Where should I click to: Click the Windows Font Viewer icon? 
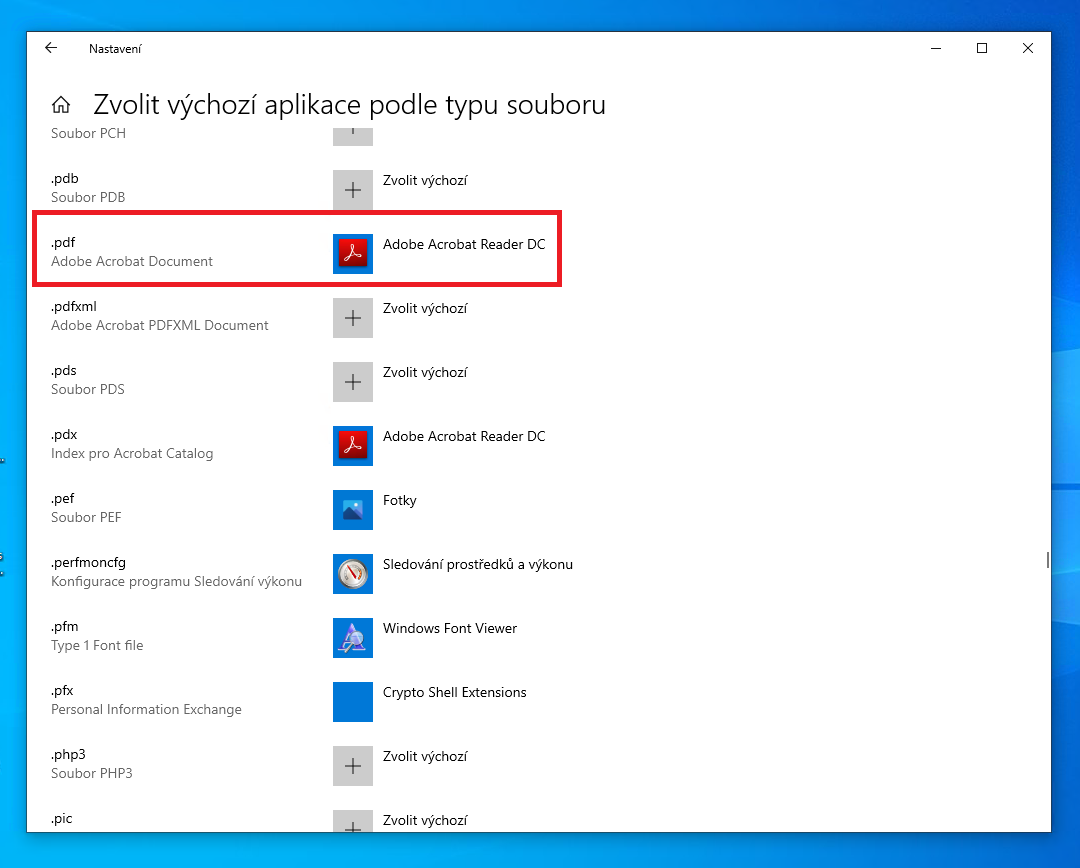(353, 638)
